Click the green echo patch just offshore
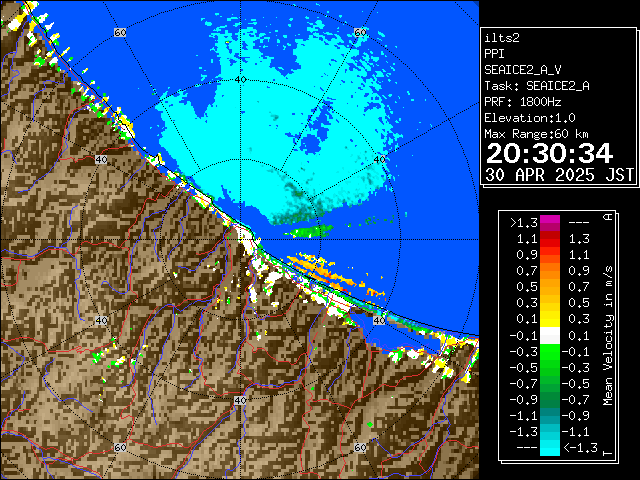The image size is (640, 480). [x=310, y=231]
